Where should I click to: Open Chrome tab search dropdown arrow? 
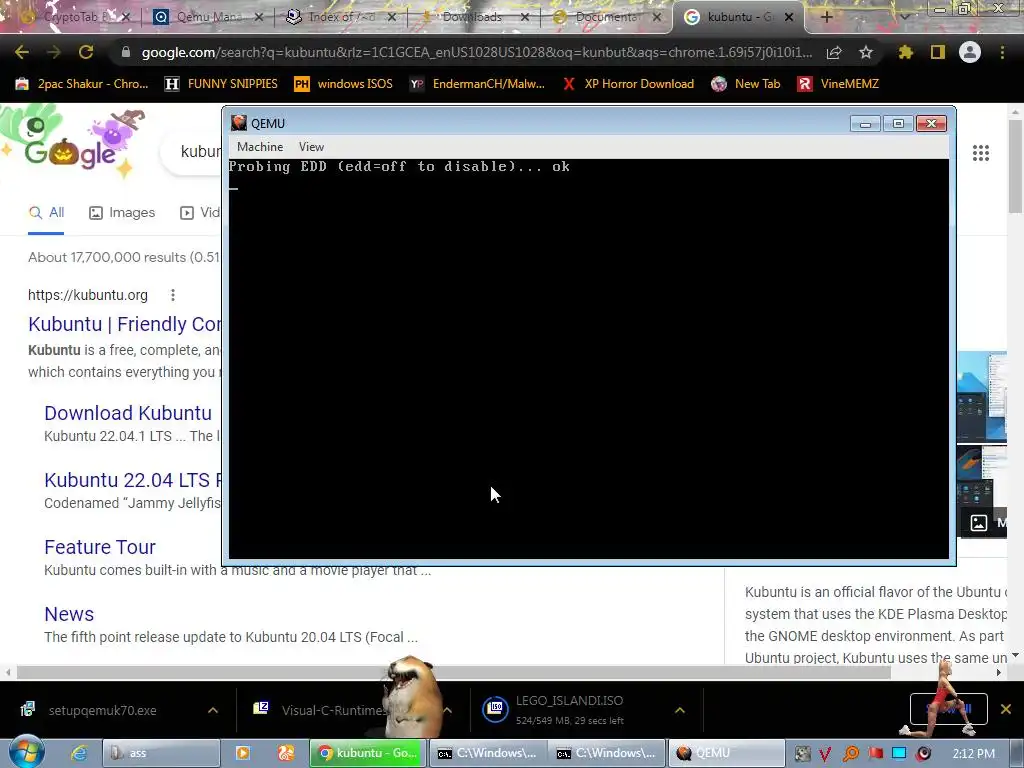tap(904, 17)
